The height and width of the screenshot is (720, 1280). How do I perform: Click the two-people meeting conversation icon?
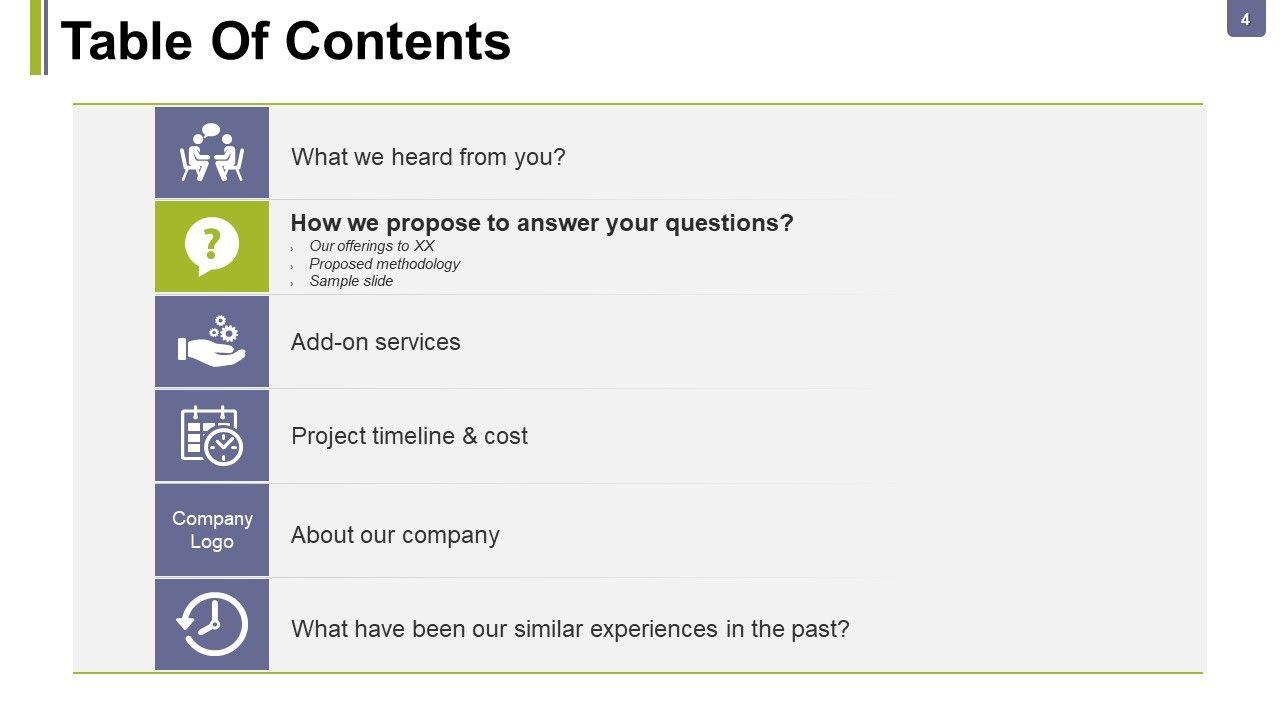pyautogui.click(x=212, y=152)
